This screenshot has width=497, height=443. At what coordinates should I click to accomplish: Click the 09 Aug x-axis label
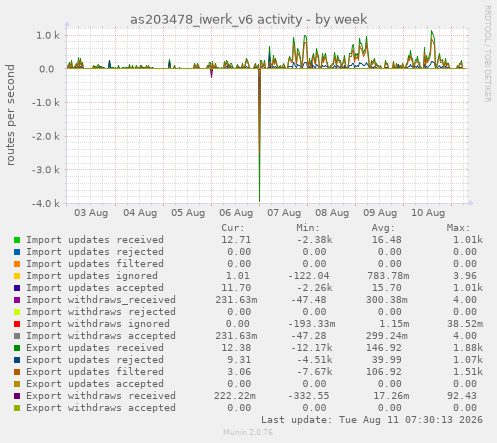(380, 213)
